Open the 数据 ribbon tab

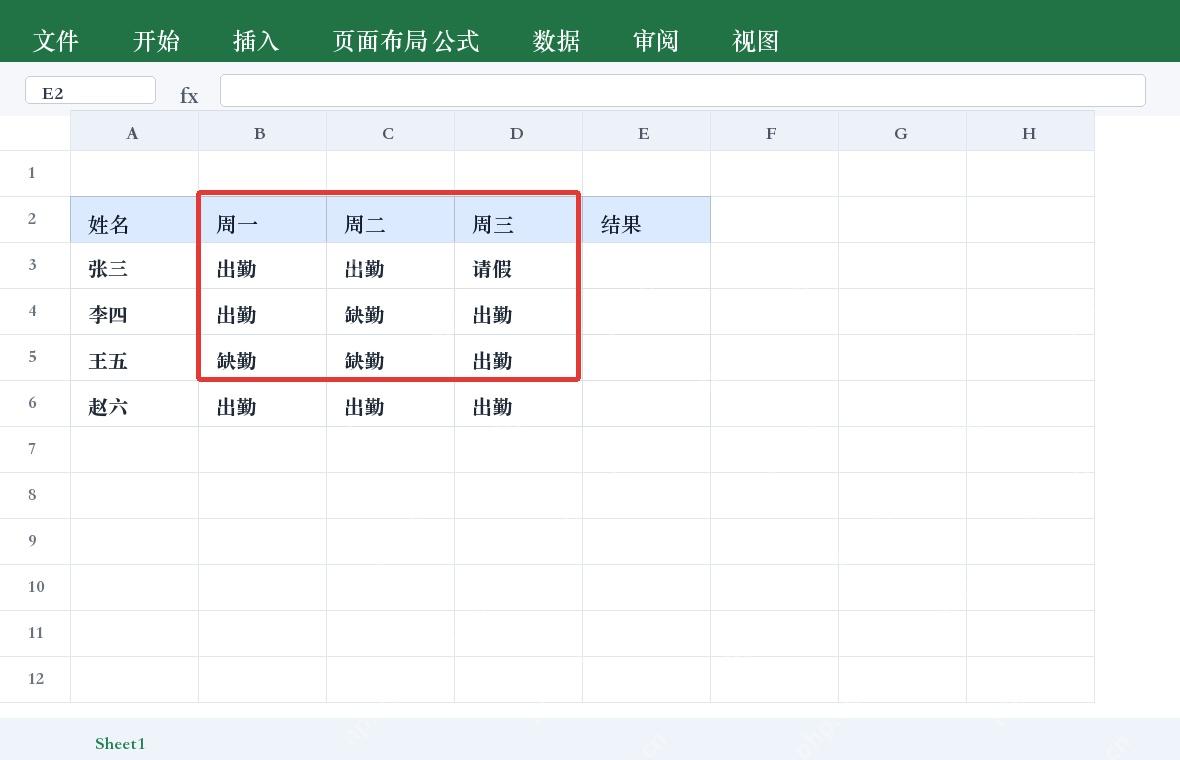(556, 41)
